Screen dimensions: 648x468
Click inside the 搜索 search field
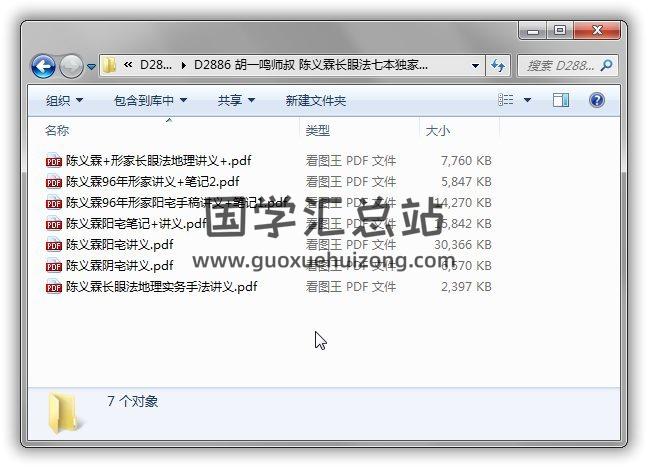560,65
